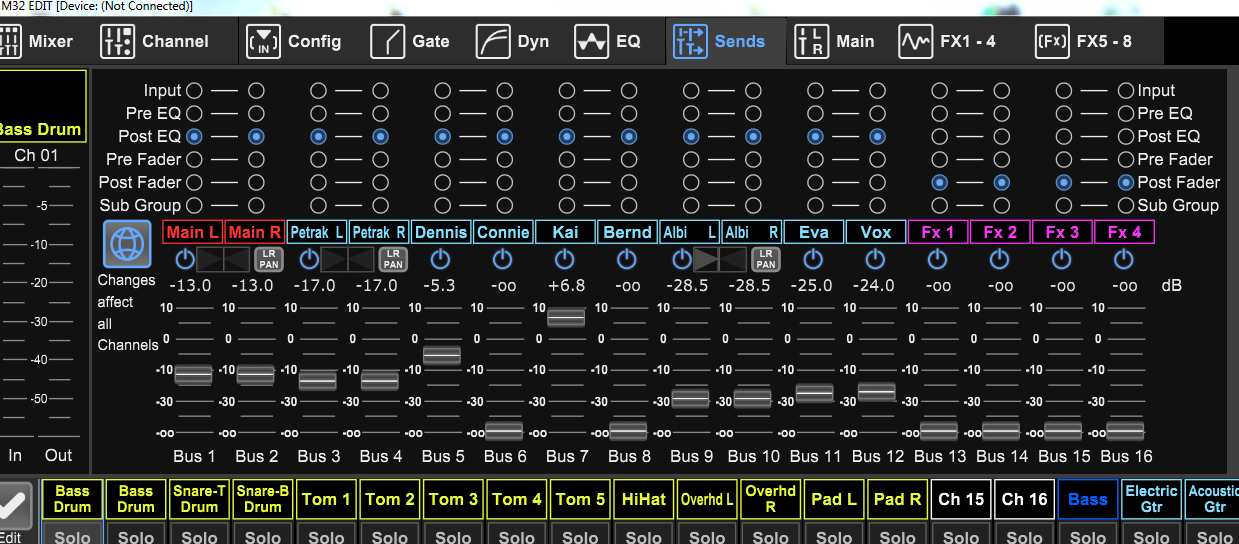The height and width of the screenshot is (544, 1239).
Task: Open the FX1 - 4 tab
Action: coord(948,42)
